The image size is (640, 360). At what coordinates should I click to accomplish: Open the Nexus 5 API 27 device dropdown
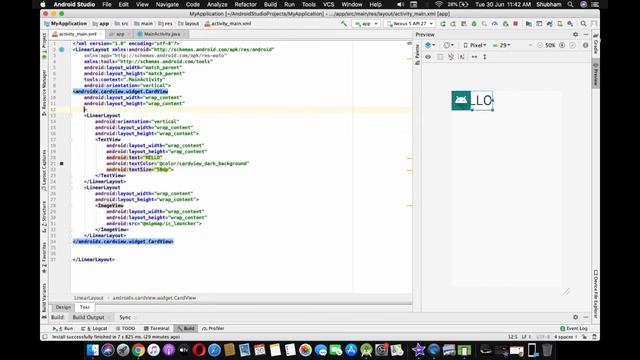click(x=410, y=24)
